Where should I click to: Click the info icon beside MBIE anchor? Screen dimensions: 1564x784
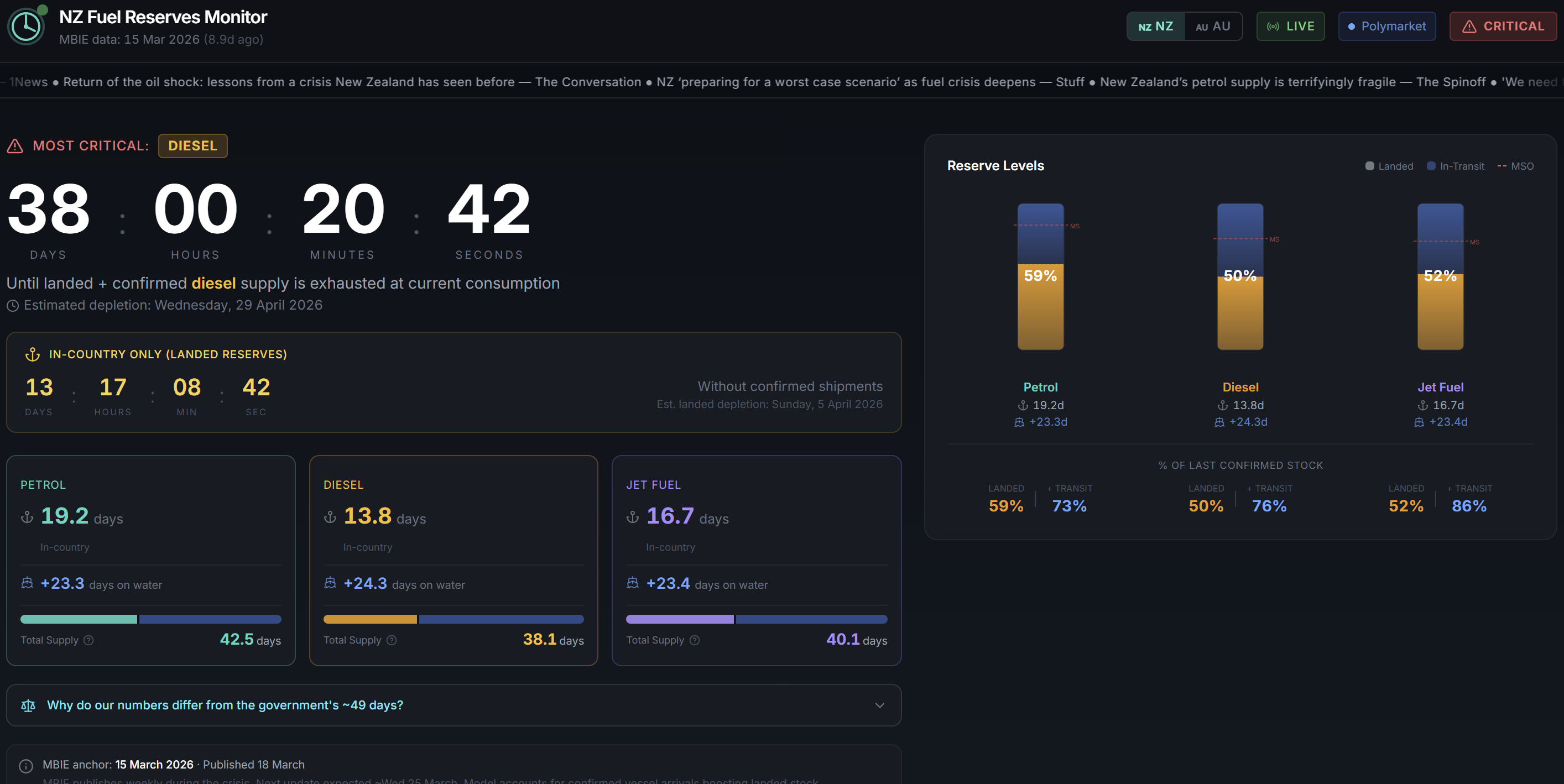26,766
